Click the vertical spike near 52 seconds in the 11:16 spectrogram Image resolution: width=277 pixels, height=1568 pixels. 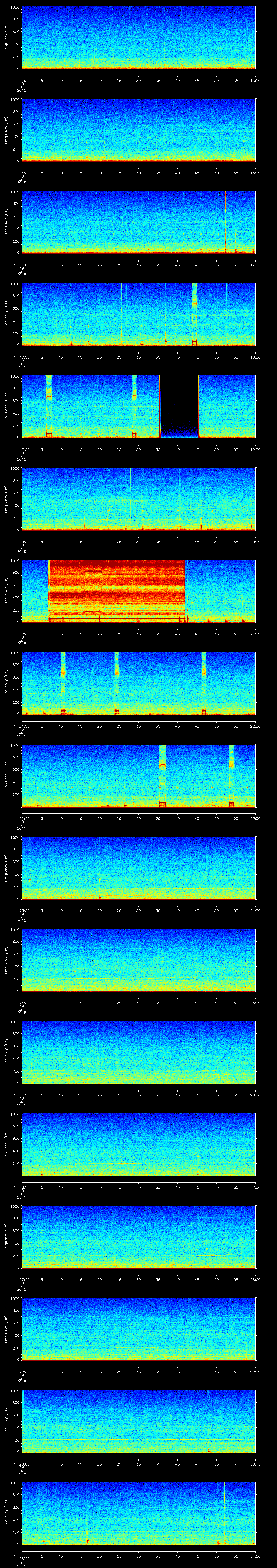pos(225,222)
